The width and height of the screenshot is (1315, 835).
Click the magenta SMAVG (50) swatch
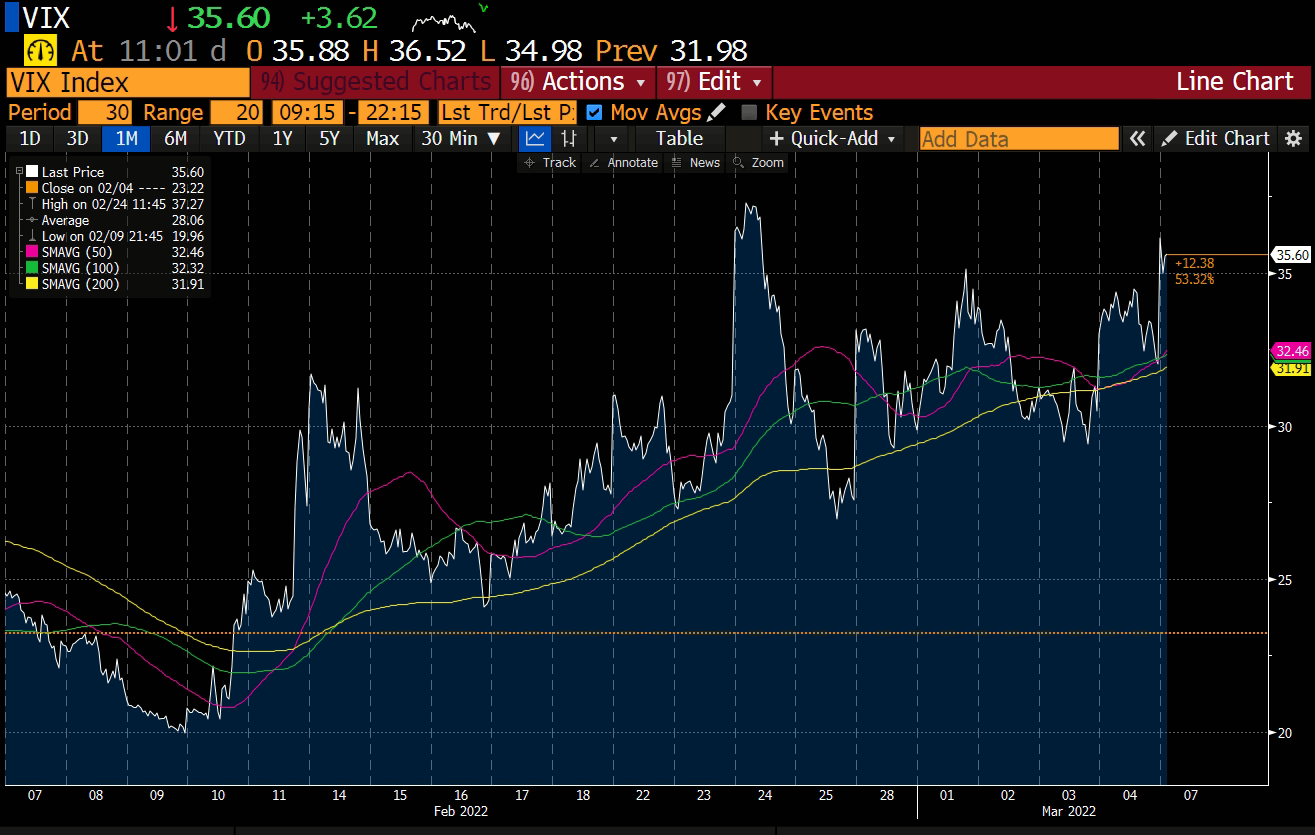click(x=32, y=252)
